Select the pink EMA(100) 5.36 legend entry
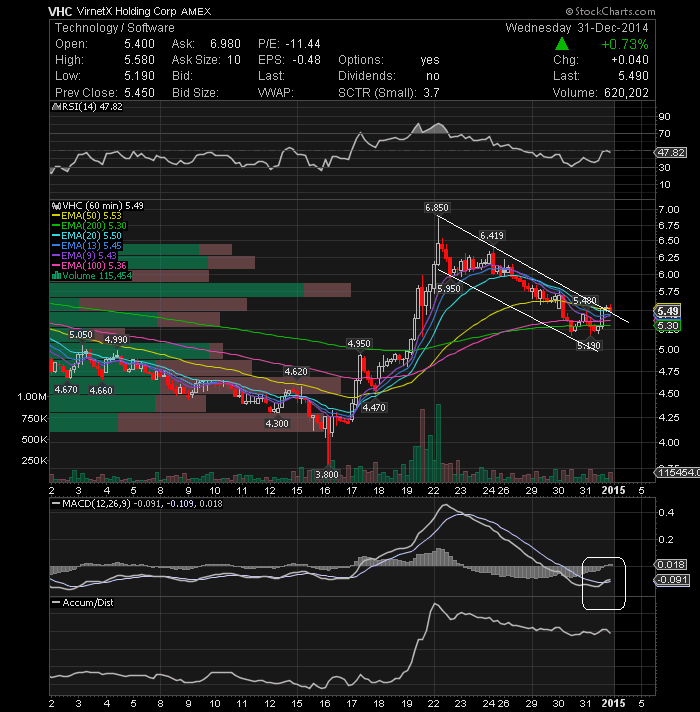 point(89,266)
